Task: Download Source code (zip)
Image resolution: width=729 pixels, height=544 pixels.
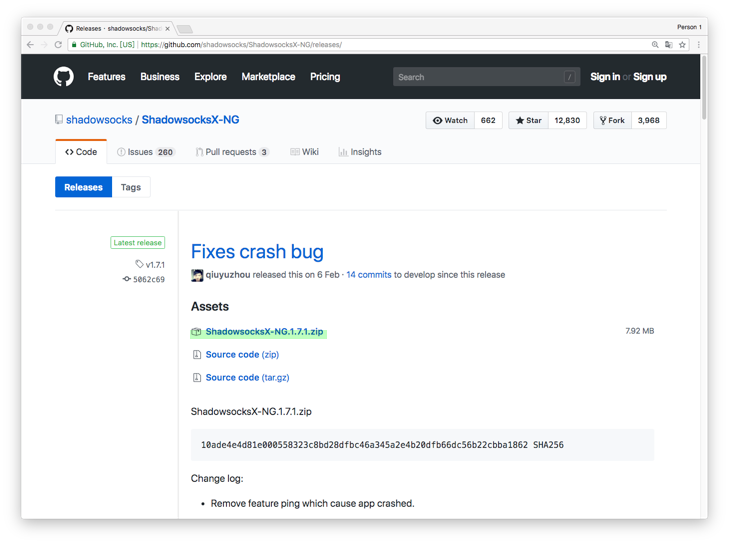Action: [x=242, y=355]
